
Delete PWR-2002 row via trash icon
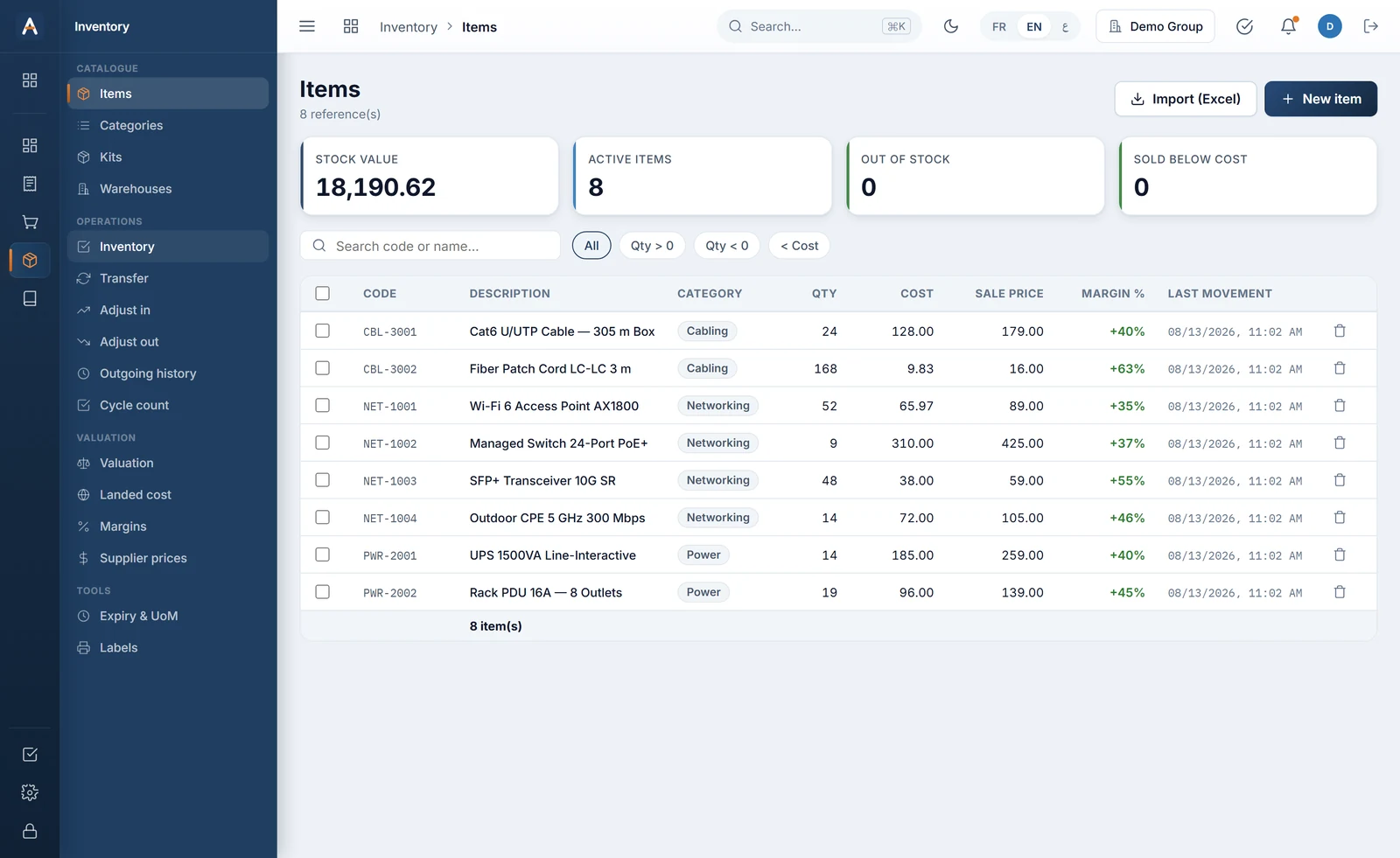pyautogui.click(x=1340, y=592)
